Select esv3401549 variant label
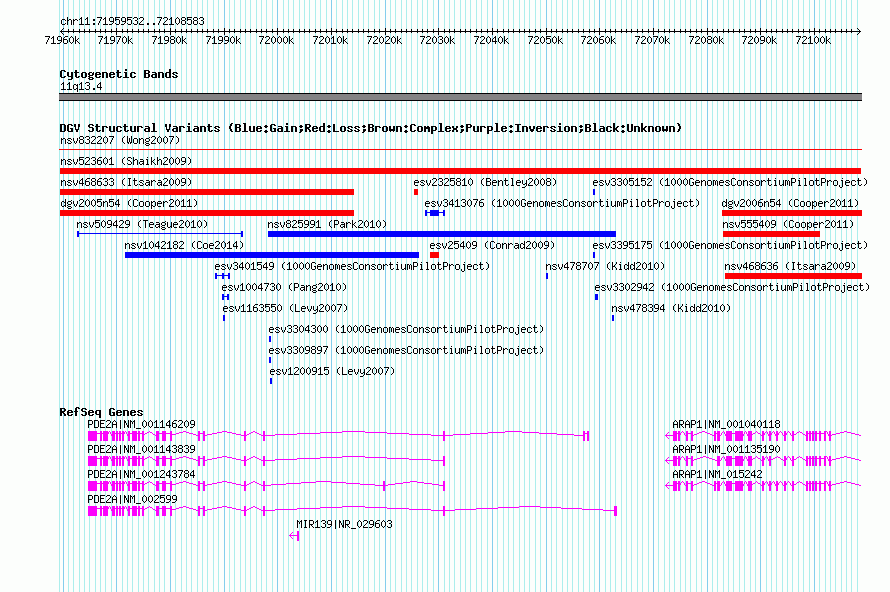This screenshot has width=890, height=592. coord(352,266)
